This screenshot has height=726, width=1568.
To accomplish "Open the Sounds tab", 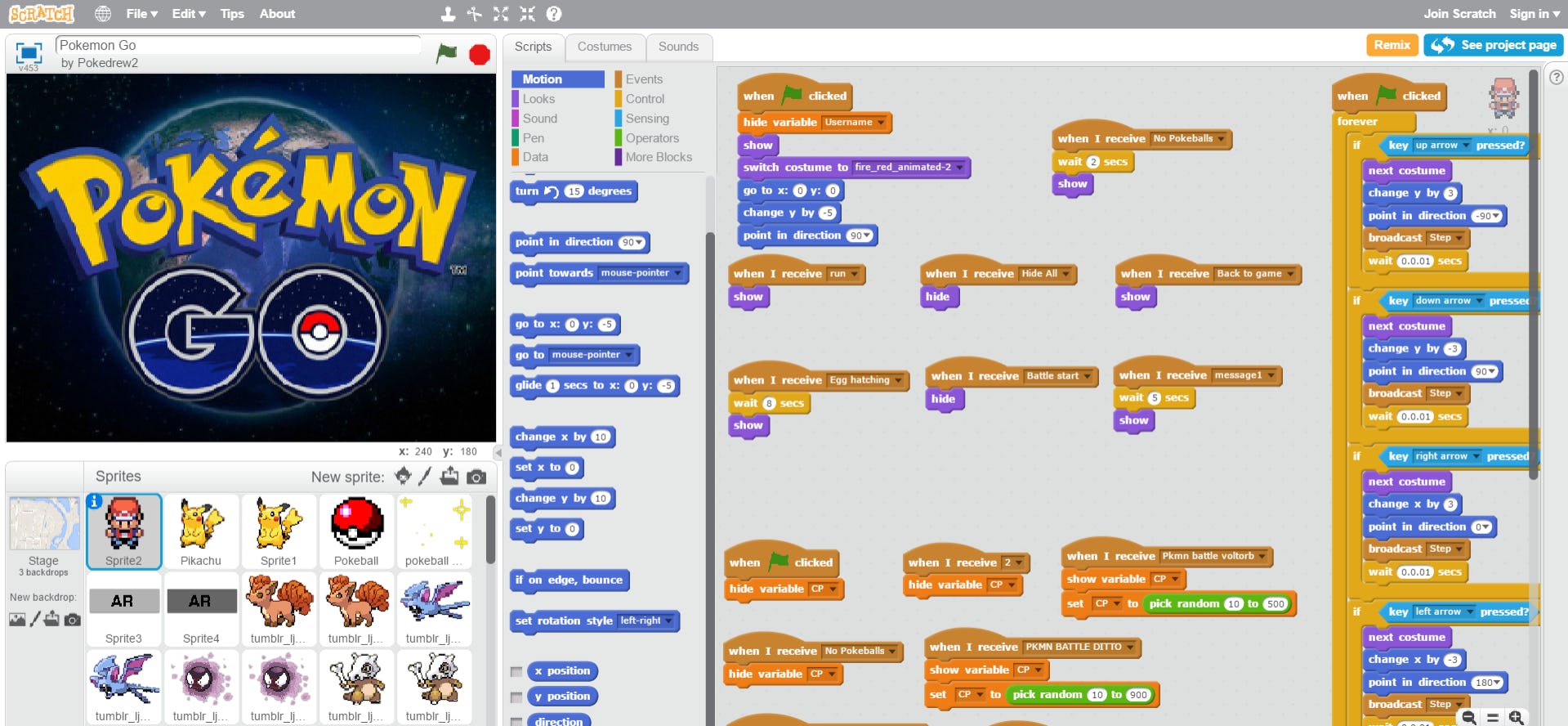I will pyautogui.click(x=678, y=47).
